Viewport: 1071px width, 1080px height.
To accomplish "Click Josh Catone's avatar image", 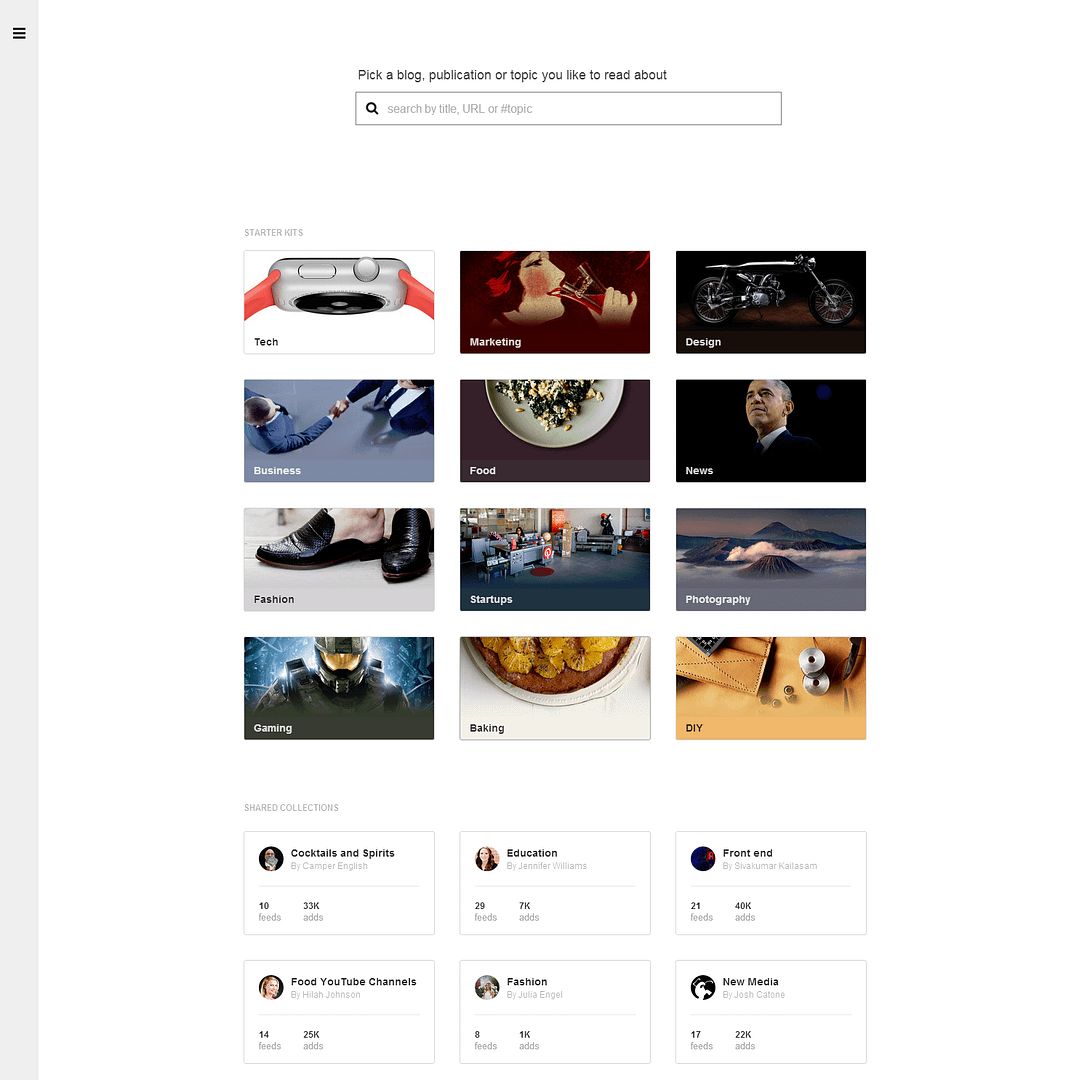I will click(703, 987).
